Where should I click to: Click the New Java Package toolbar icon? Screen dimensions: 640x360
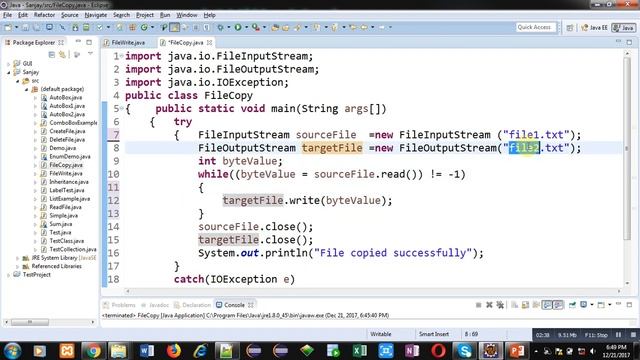click(132, 27)
